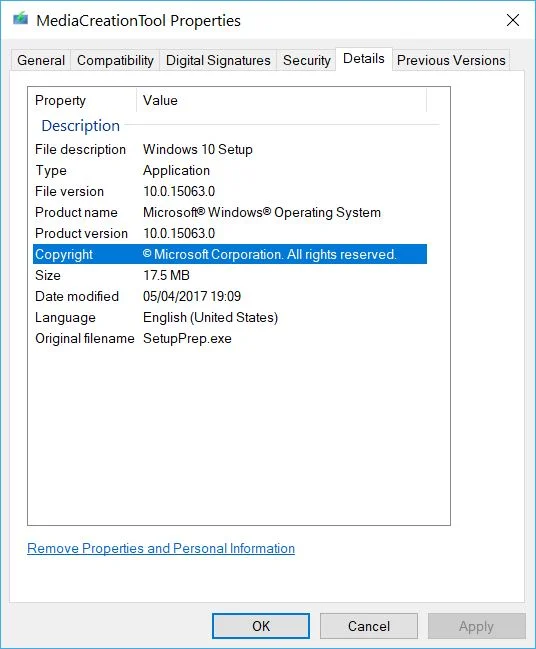The width and height of the screenshot is (536, 649).
Task: Select the Date modified label
Action: tap(77, 296)
